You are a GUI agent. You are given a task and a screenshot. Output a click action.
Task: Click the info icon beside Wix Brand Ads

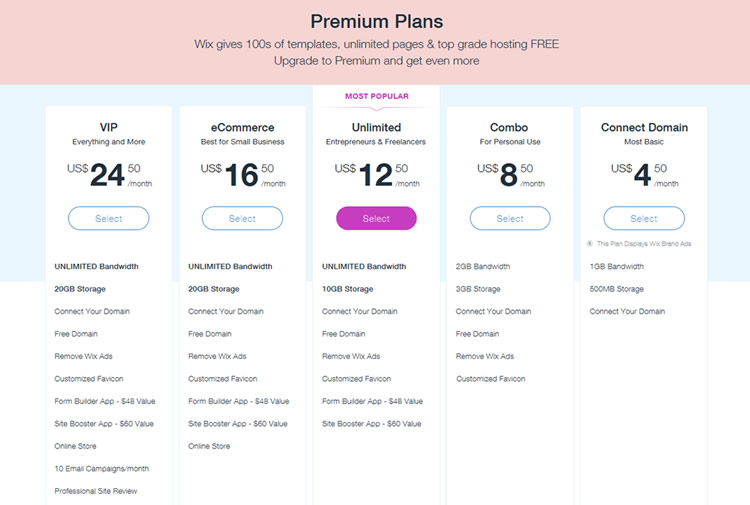591,243
